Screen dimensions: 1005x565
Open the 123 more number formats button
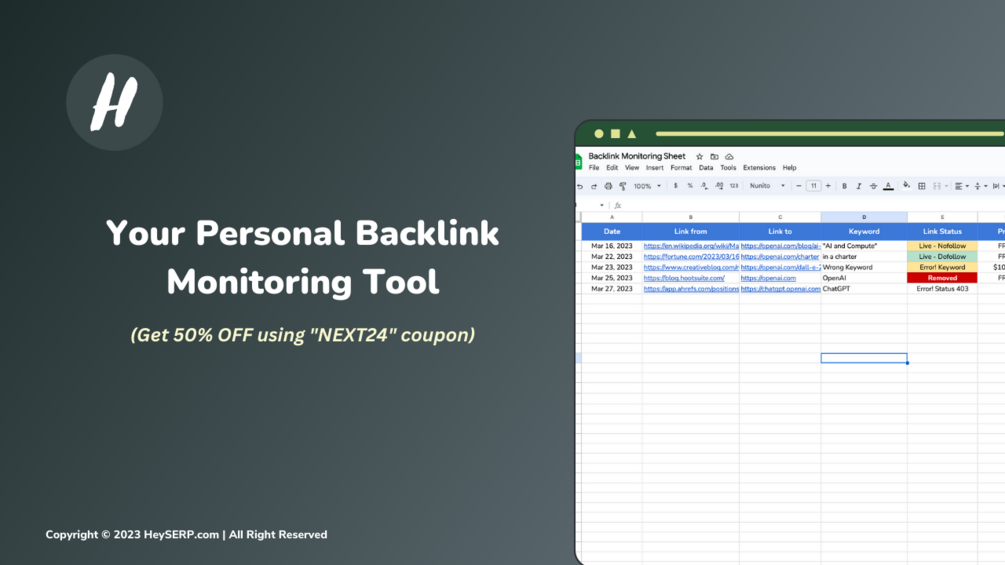coord(734,186)
